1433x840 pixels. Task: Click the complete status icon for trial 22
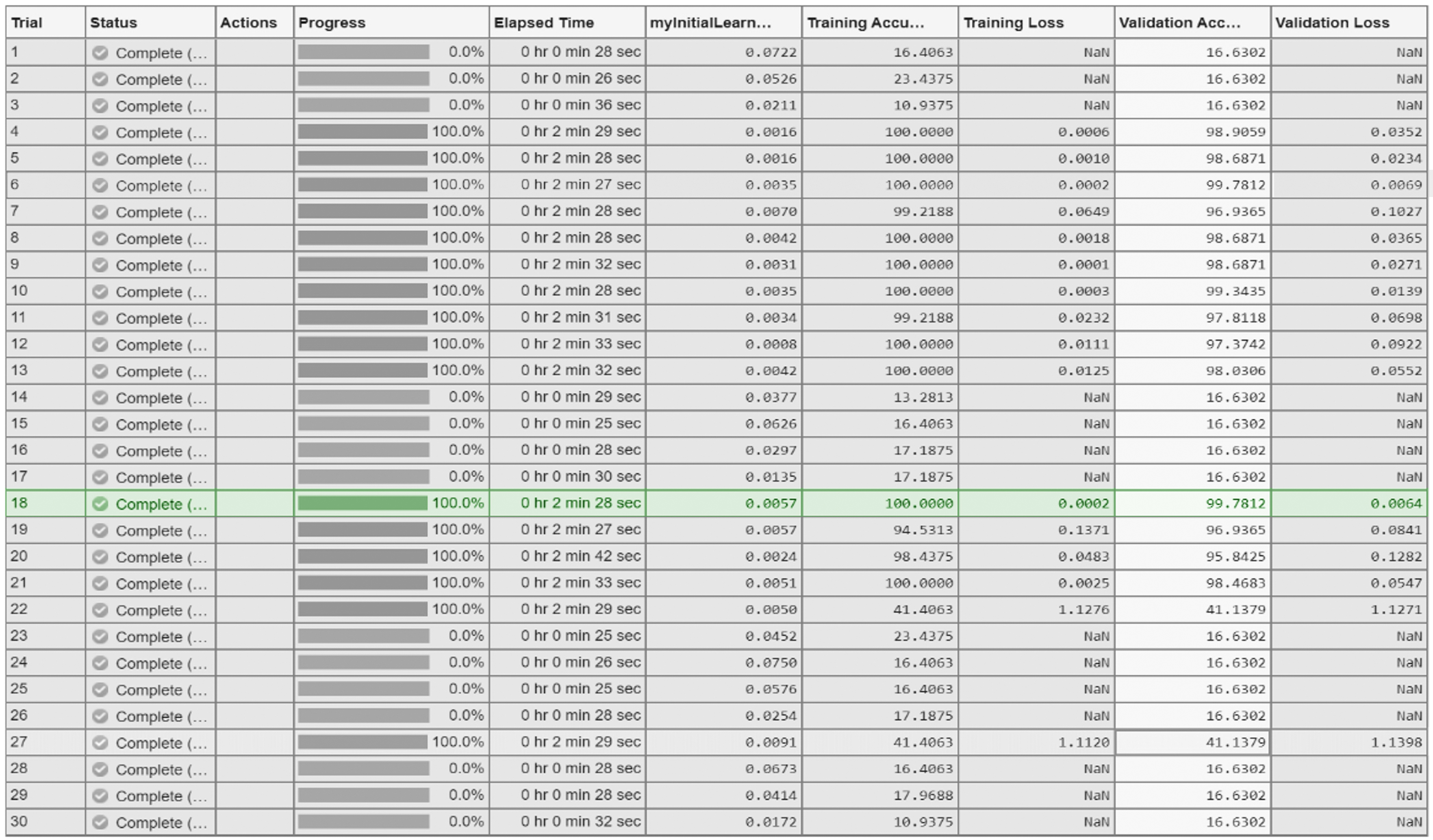click(x=100, y=610)
